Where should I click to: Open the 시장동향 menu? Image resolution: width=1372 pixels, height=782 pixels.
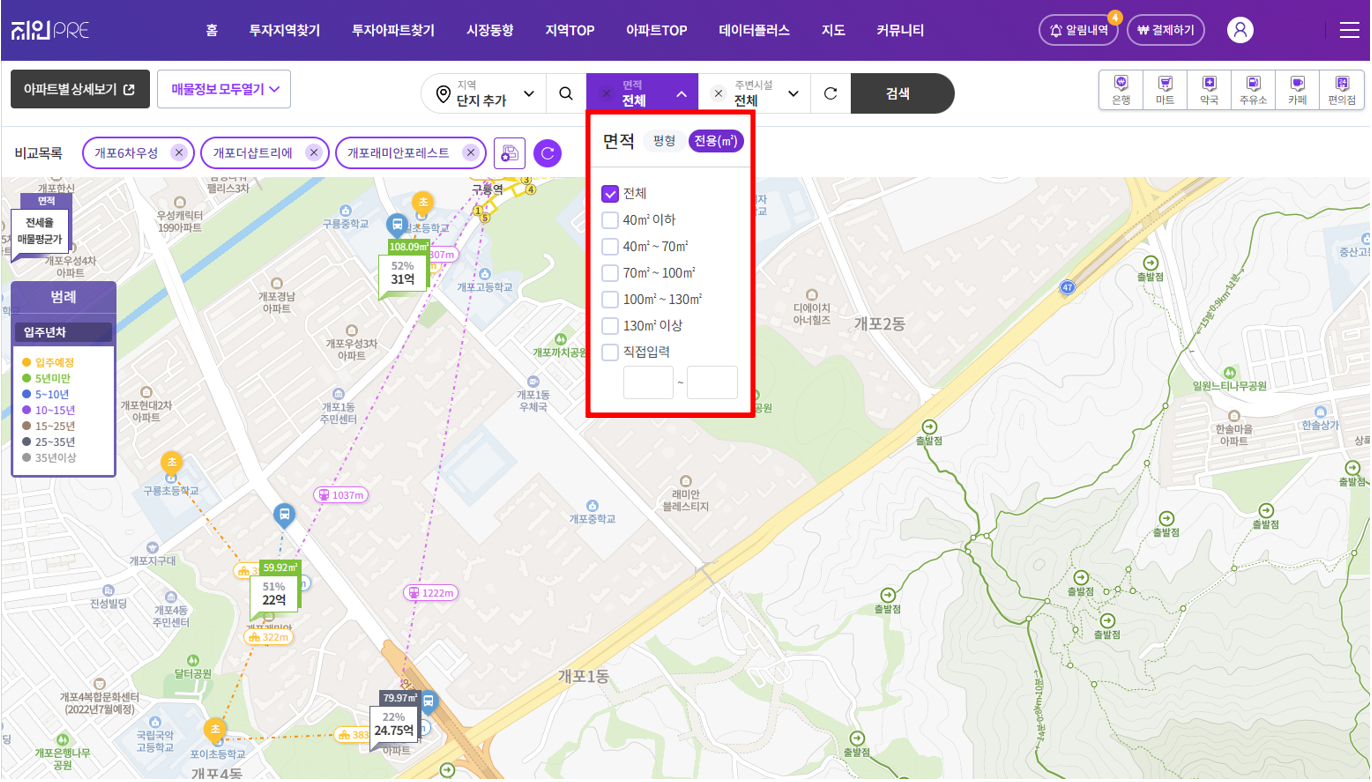[x=489, y=31]
